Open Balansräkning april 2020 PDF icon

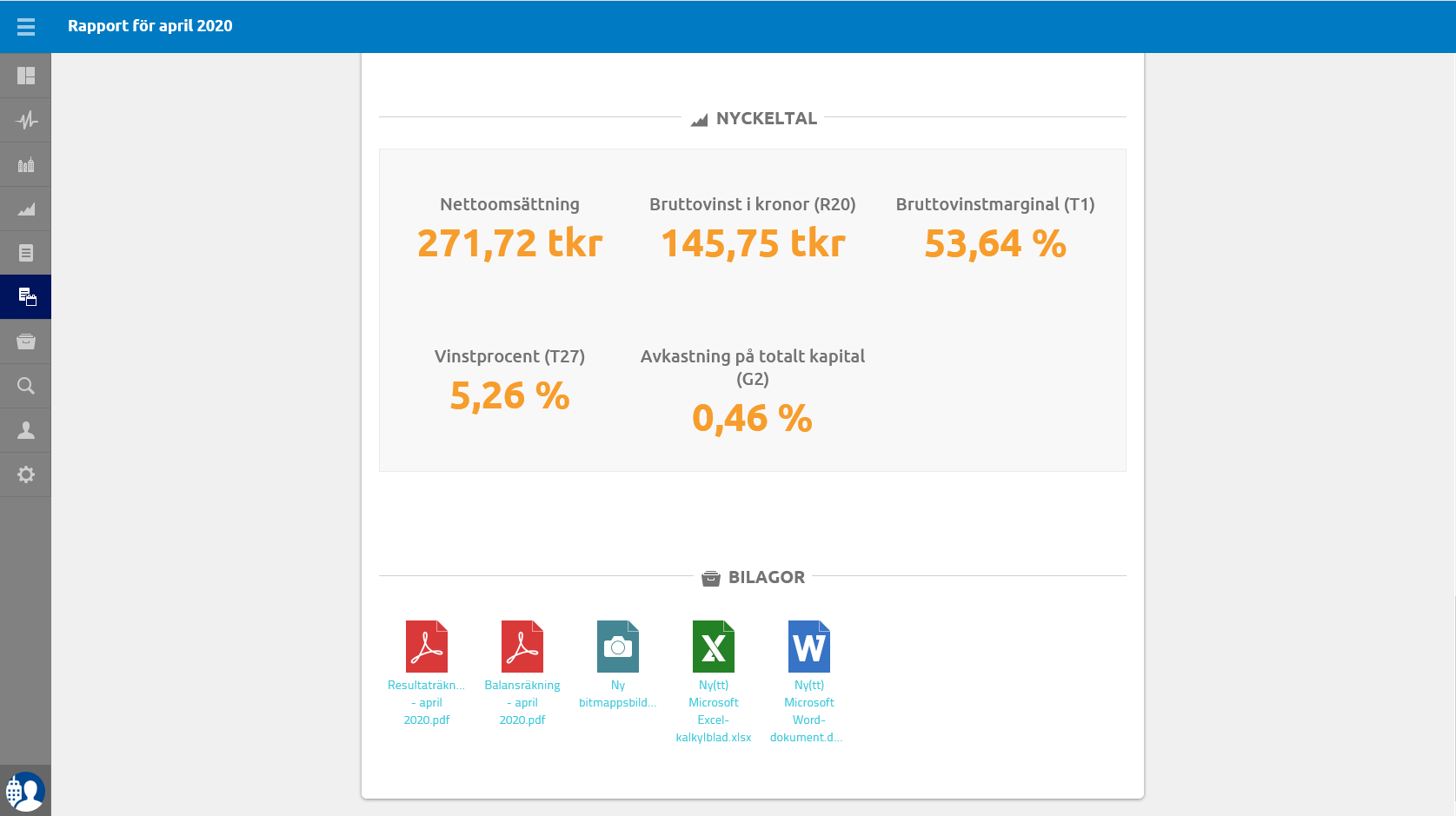point(522,647)
